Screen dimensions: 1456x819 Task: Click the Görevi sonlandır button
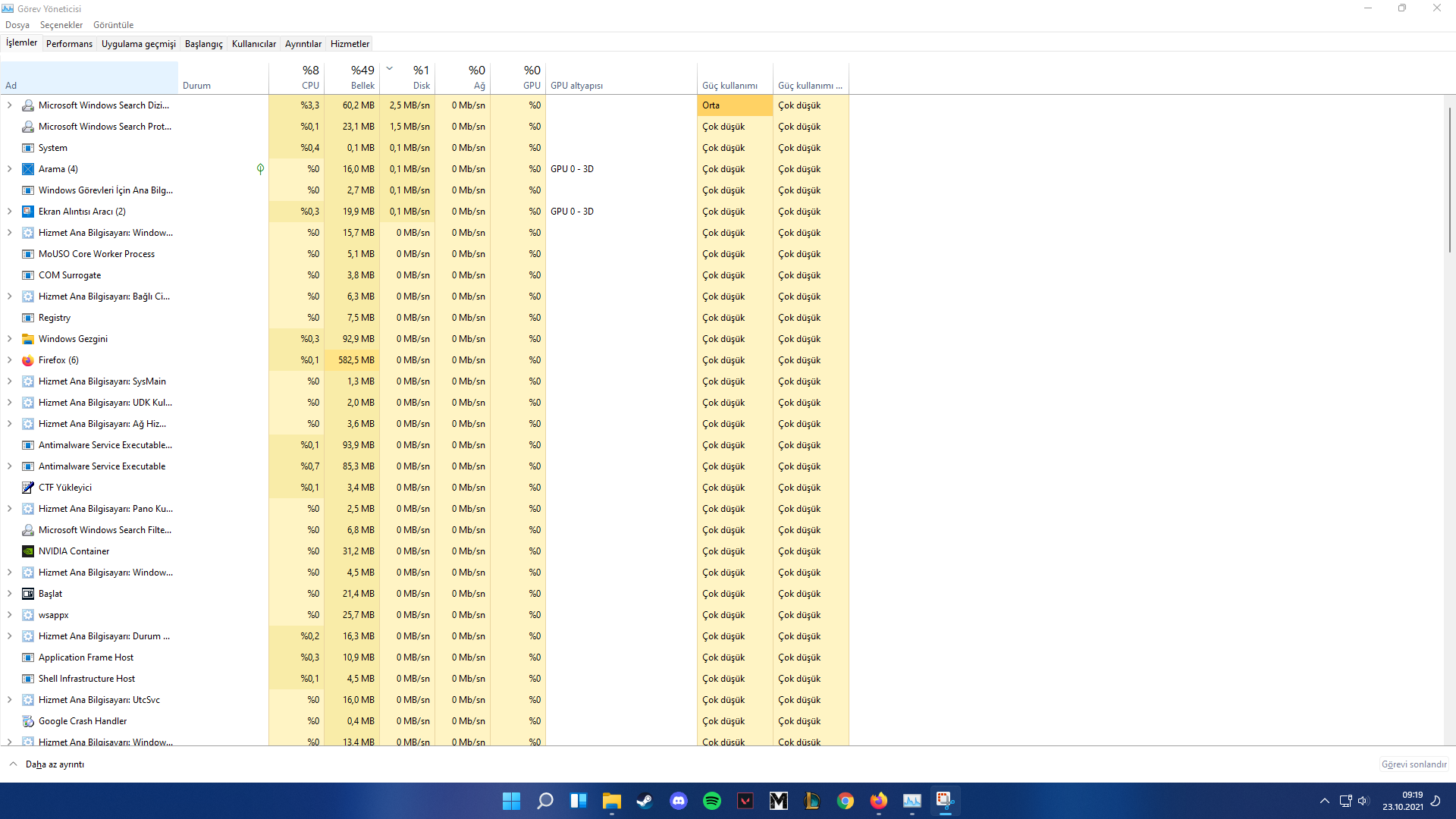[1414, 764]
